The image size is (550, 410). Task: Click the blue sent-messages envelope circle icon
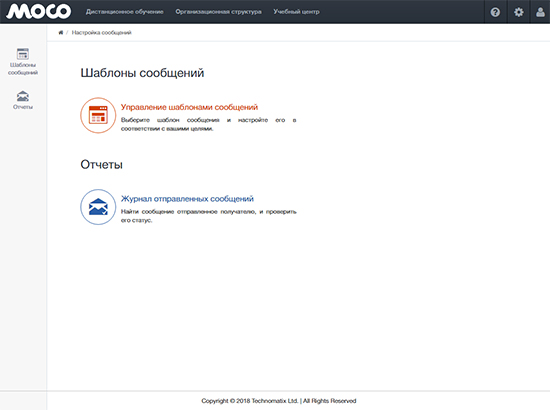(98, 207)
